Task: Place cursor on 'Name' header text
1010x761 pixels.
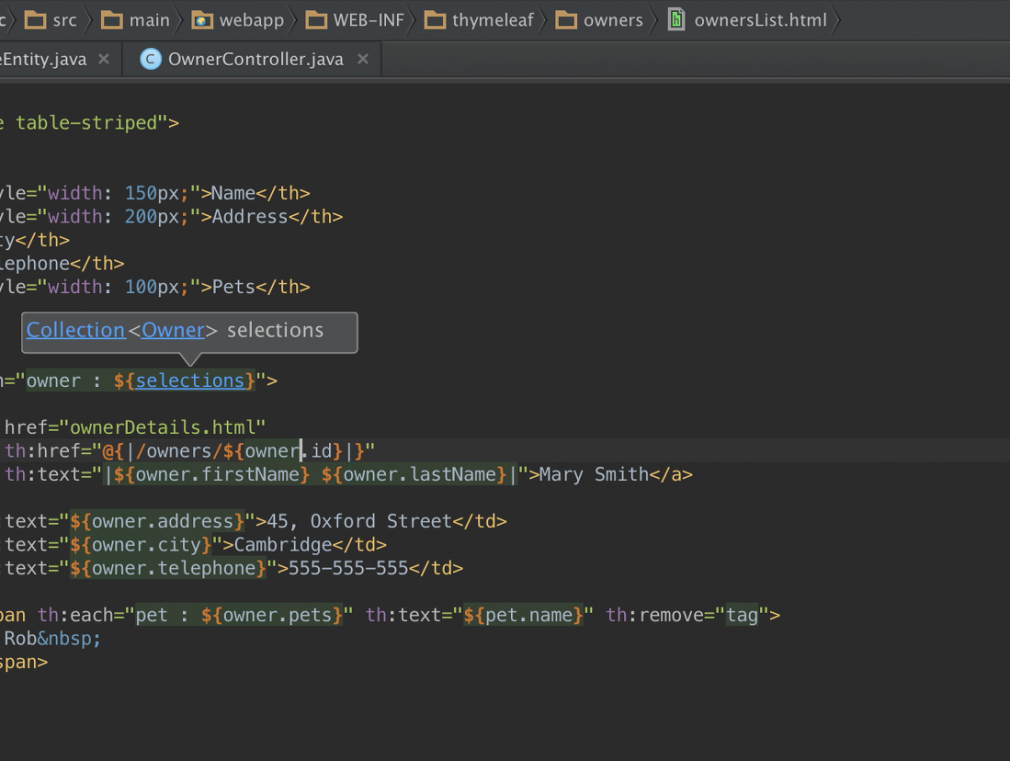Action: (x=234, y=193)
